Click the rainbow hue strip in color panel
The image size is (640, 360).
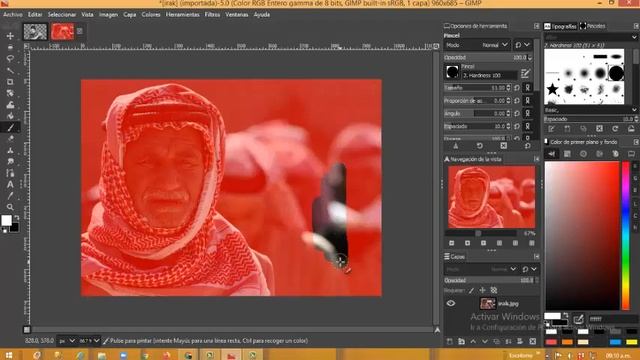[x=625, y=236]
